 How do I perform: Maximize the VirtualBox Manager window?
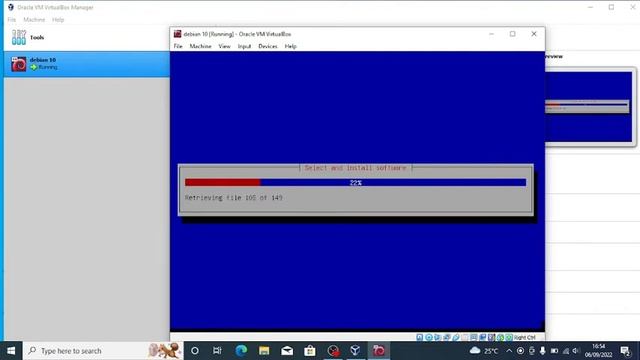tap(611, 7)
